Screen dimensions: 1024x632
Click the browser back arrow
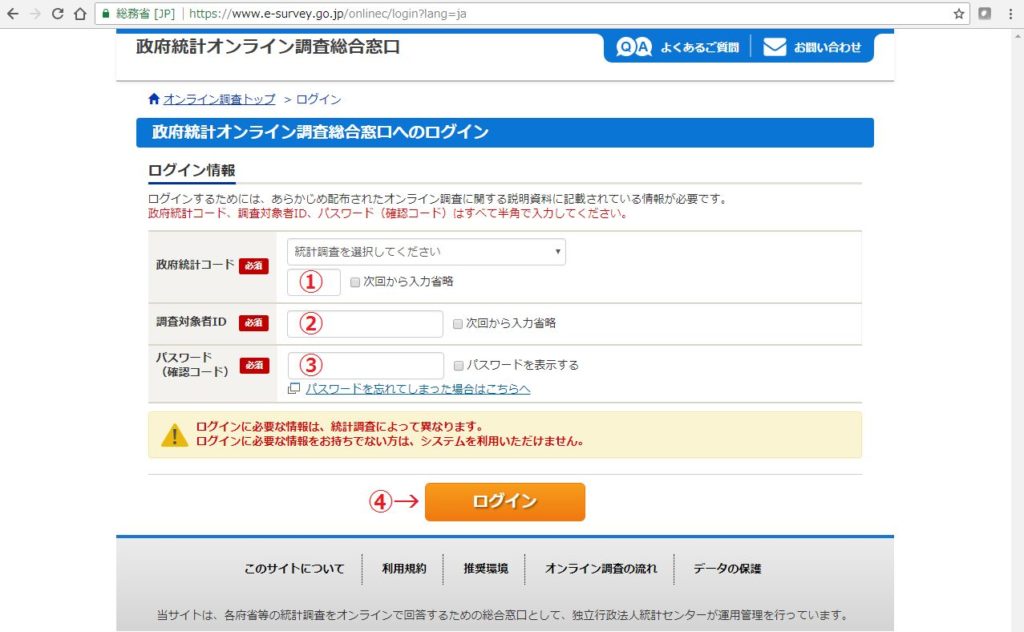click(13, 14)
